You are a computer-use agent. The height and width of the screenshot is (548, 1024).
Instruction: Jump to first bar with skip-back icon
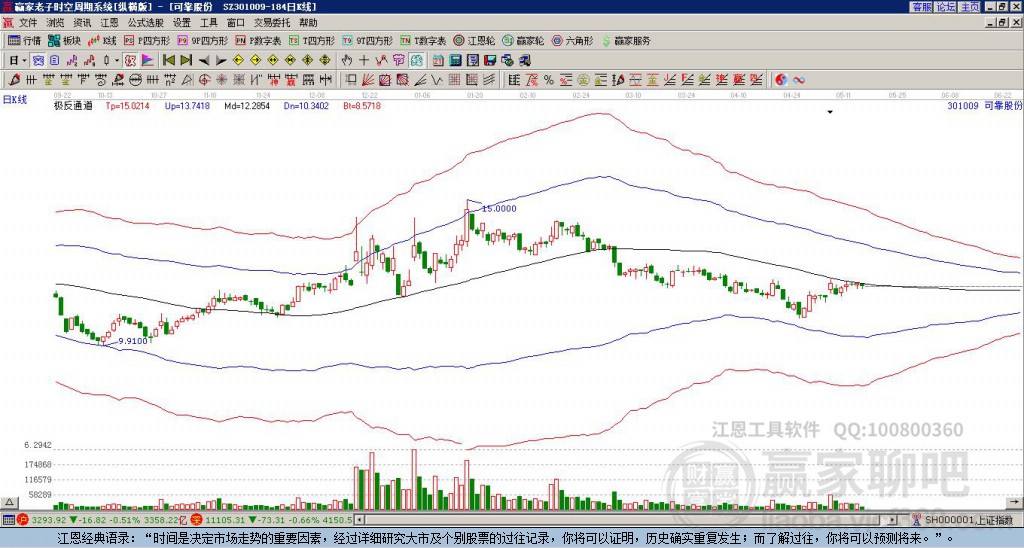pyautogui.click(x=168, y=61)
